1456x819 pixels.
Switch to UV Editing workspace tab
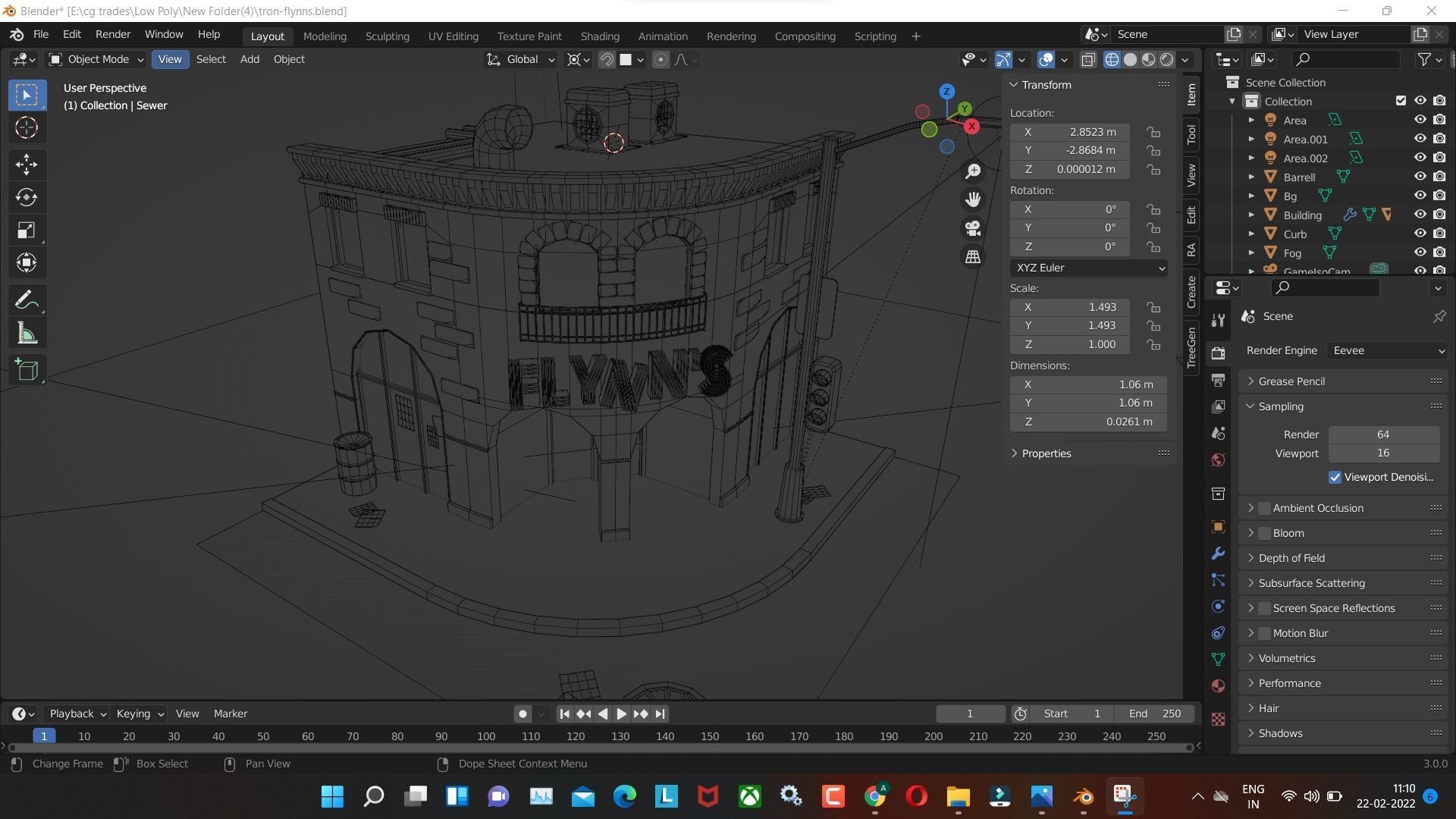pos(453,36)
